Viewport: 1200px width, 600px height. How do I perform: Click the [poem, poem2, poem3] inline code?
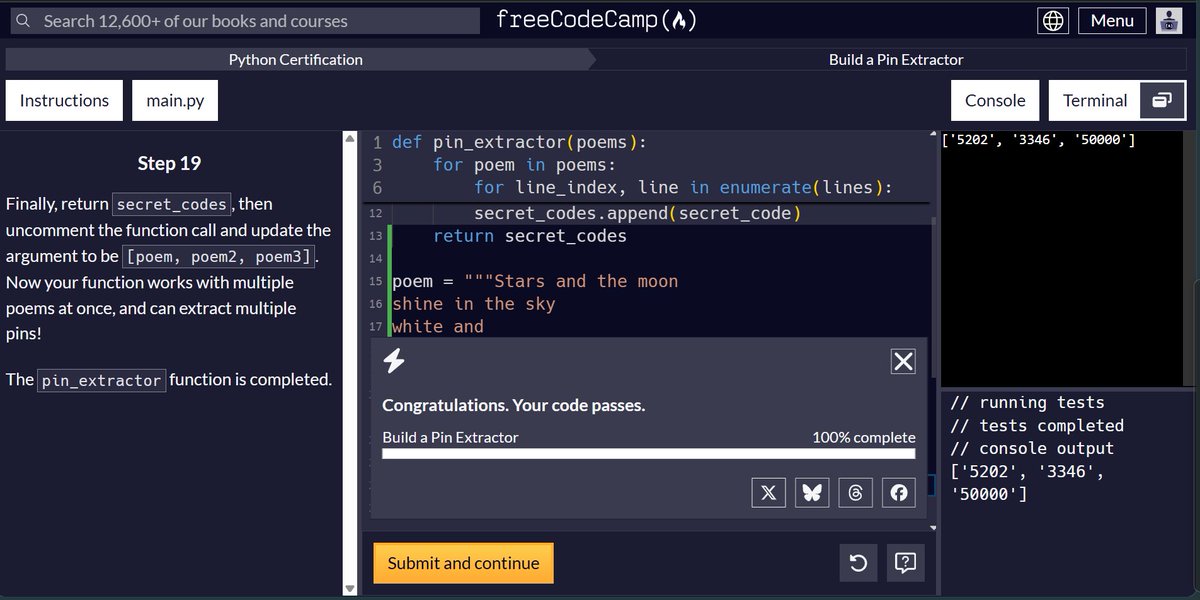(x=218, y=257)
